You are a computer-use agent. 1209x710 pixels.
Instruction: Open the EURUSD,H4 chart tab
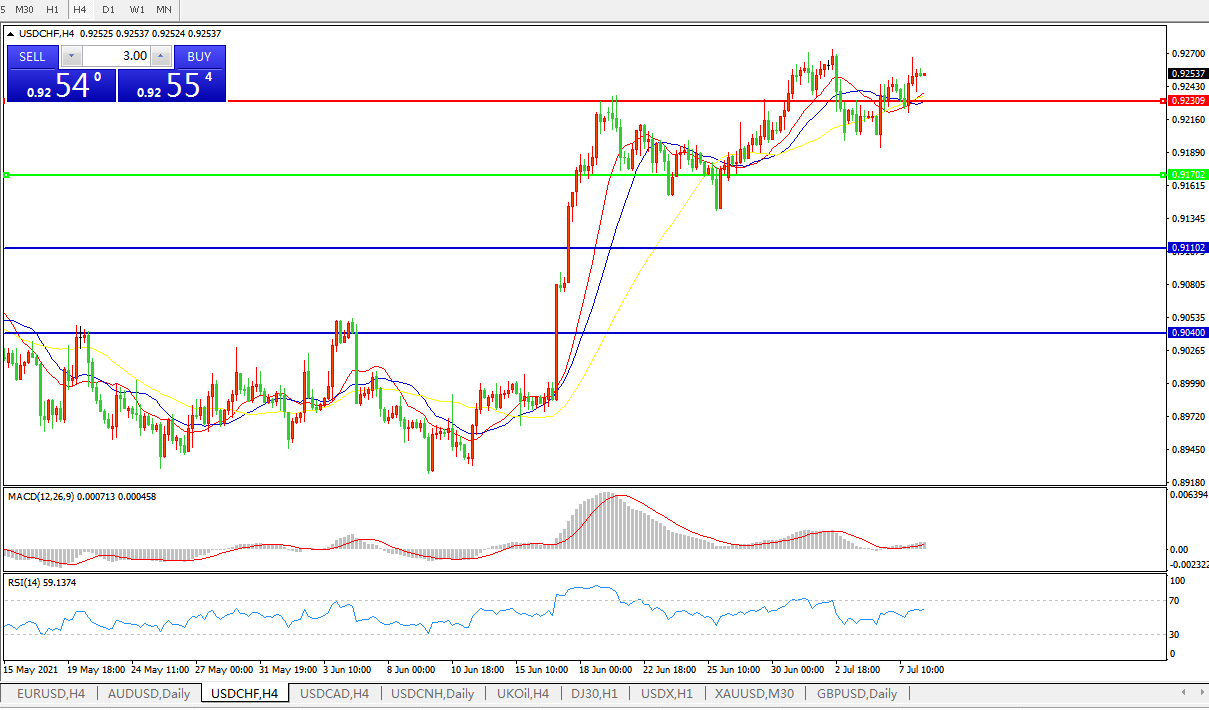coord(50,693)
